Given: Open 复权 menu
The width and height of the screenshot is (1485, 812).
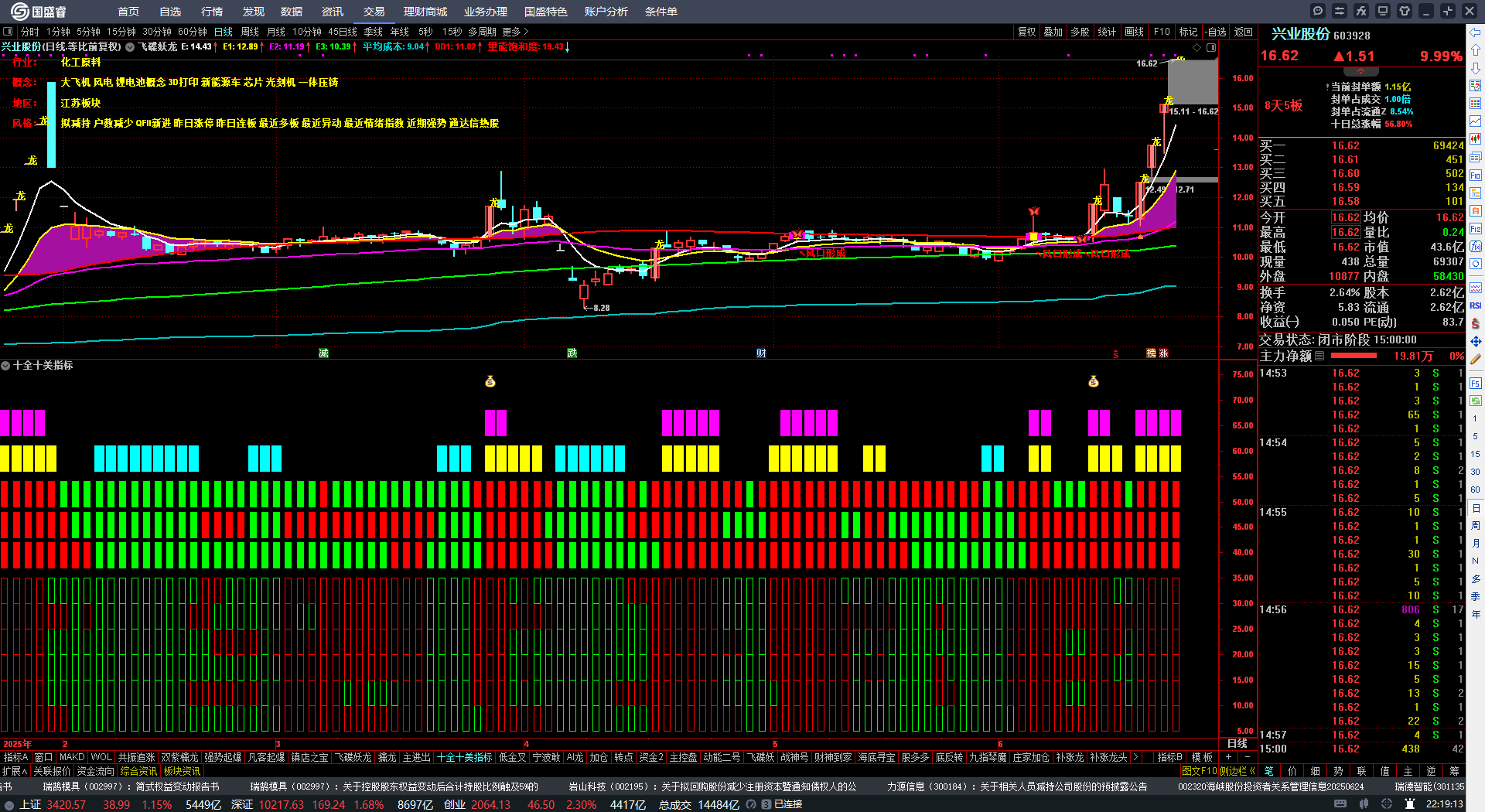Looking at the screenshot, I should [1026, 32].
